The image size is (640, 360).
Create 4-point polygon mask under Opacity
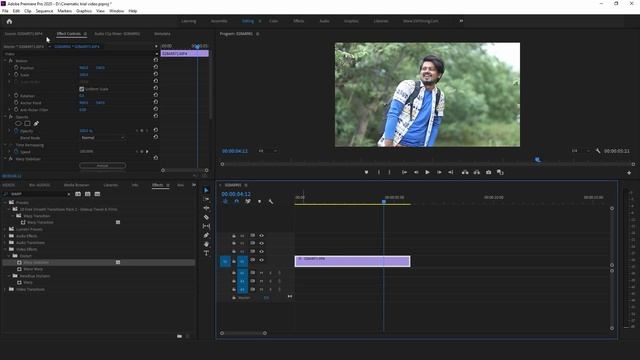27,123
